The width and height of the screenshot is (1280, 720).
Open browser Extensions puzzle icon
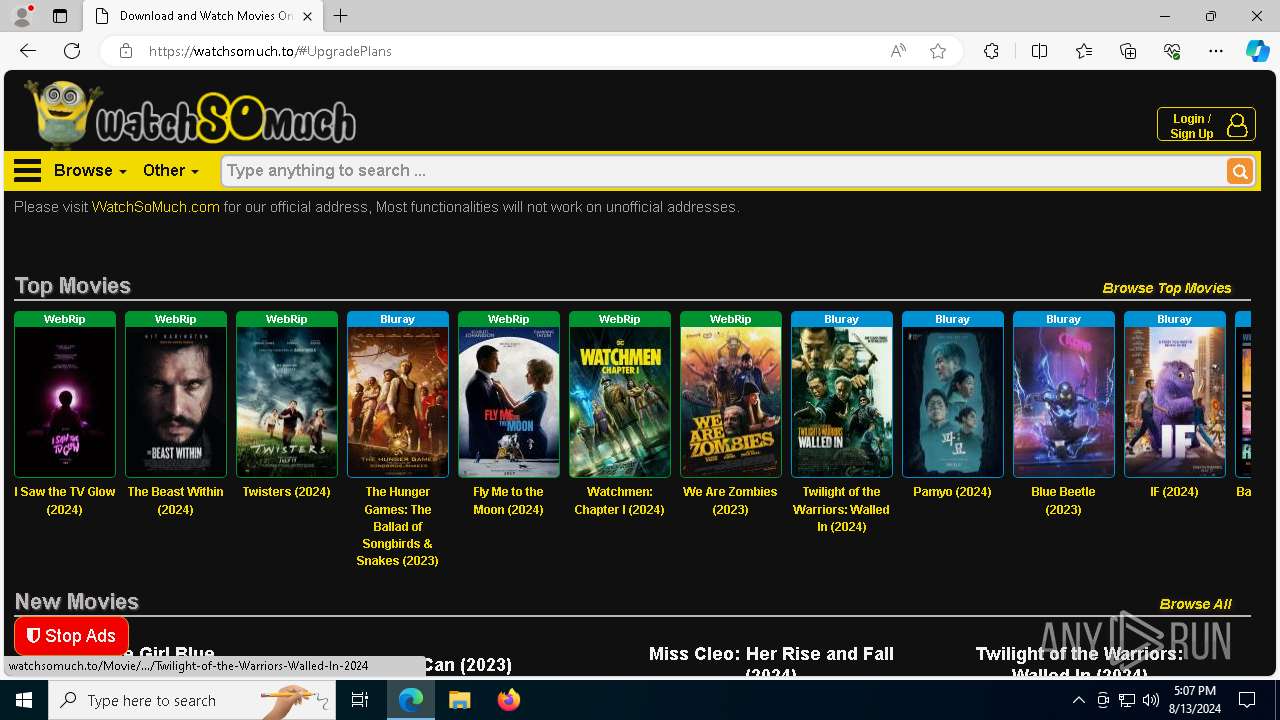(991, 51)
